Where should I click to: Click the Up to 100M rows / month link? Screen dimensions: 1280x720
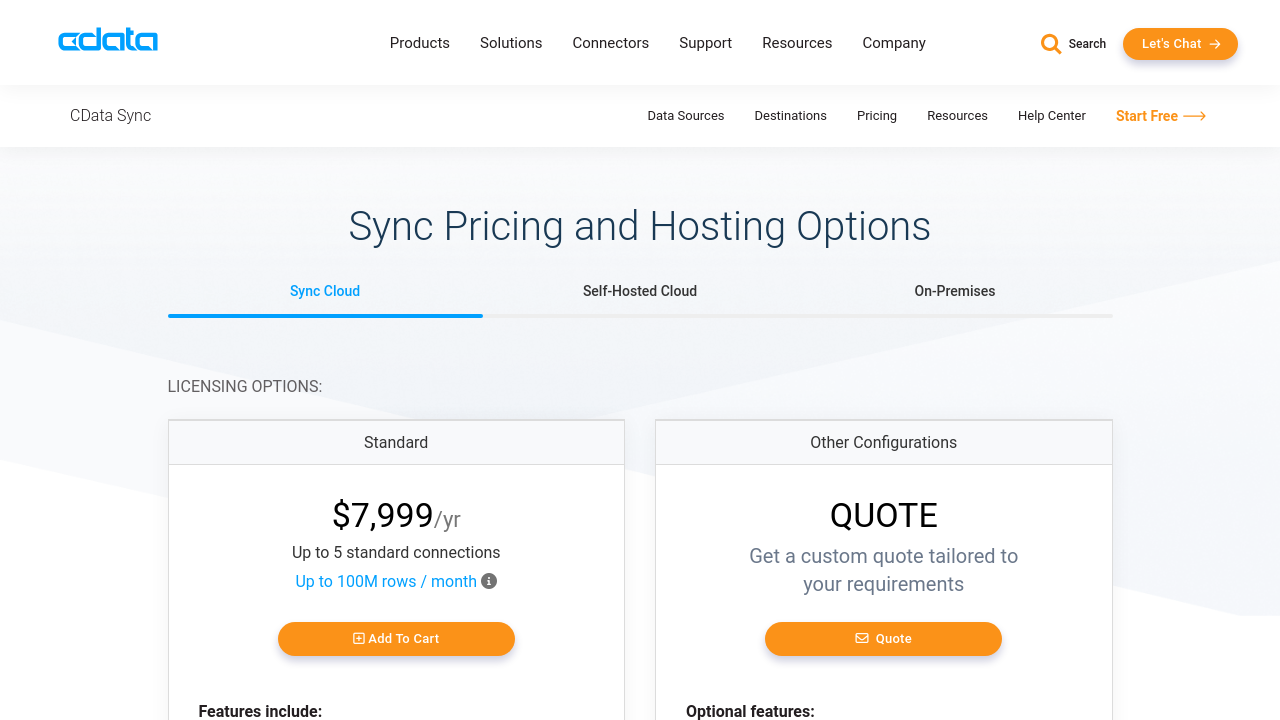(x=386, y=581)
